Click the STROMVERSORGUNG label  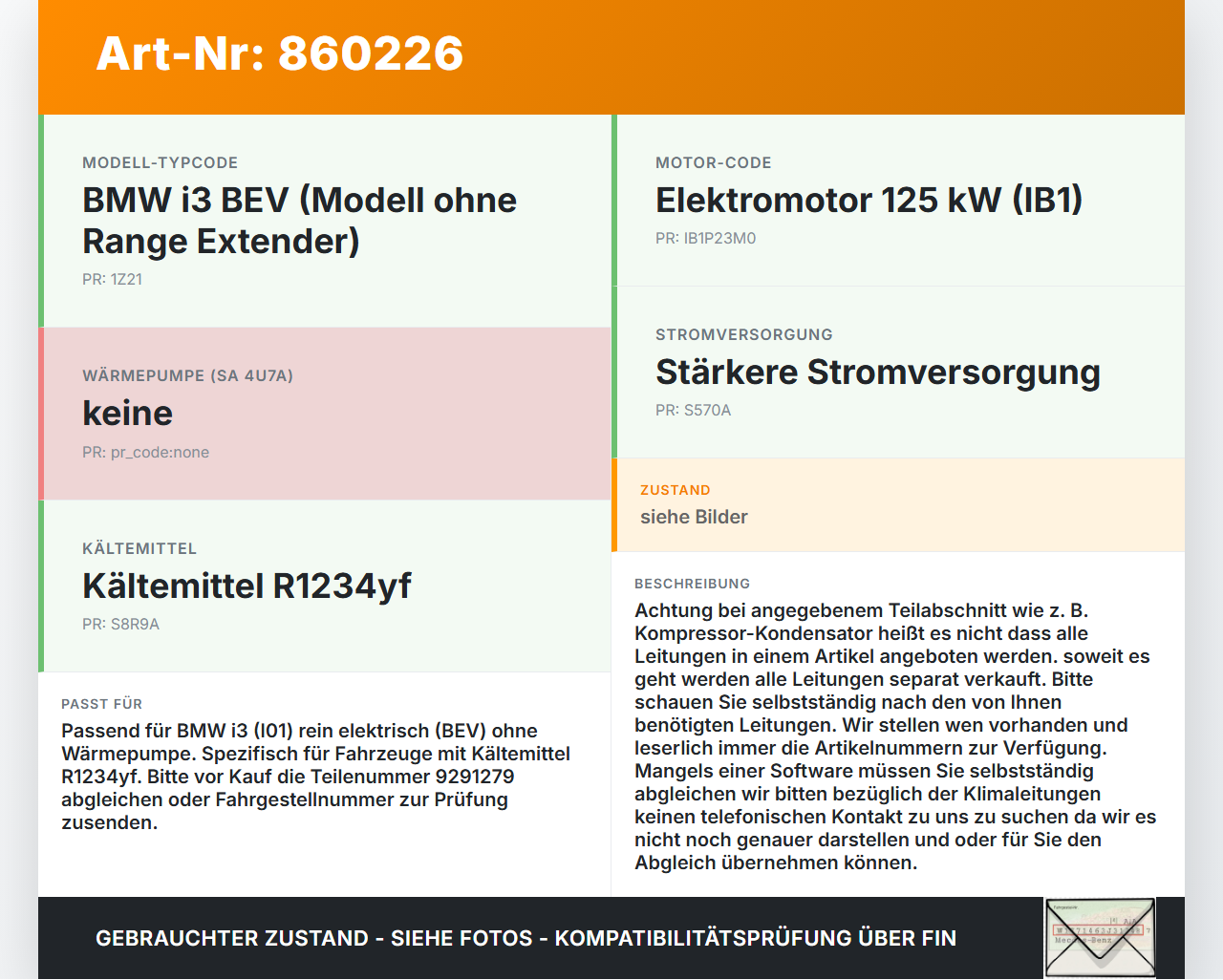pyautogui.click(x=743, y=335)
